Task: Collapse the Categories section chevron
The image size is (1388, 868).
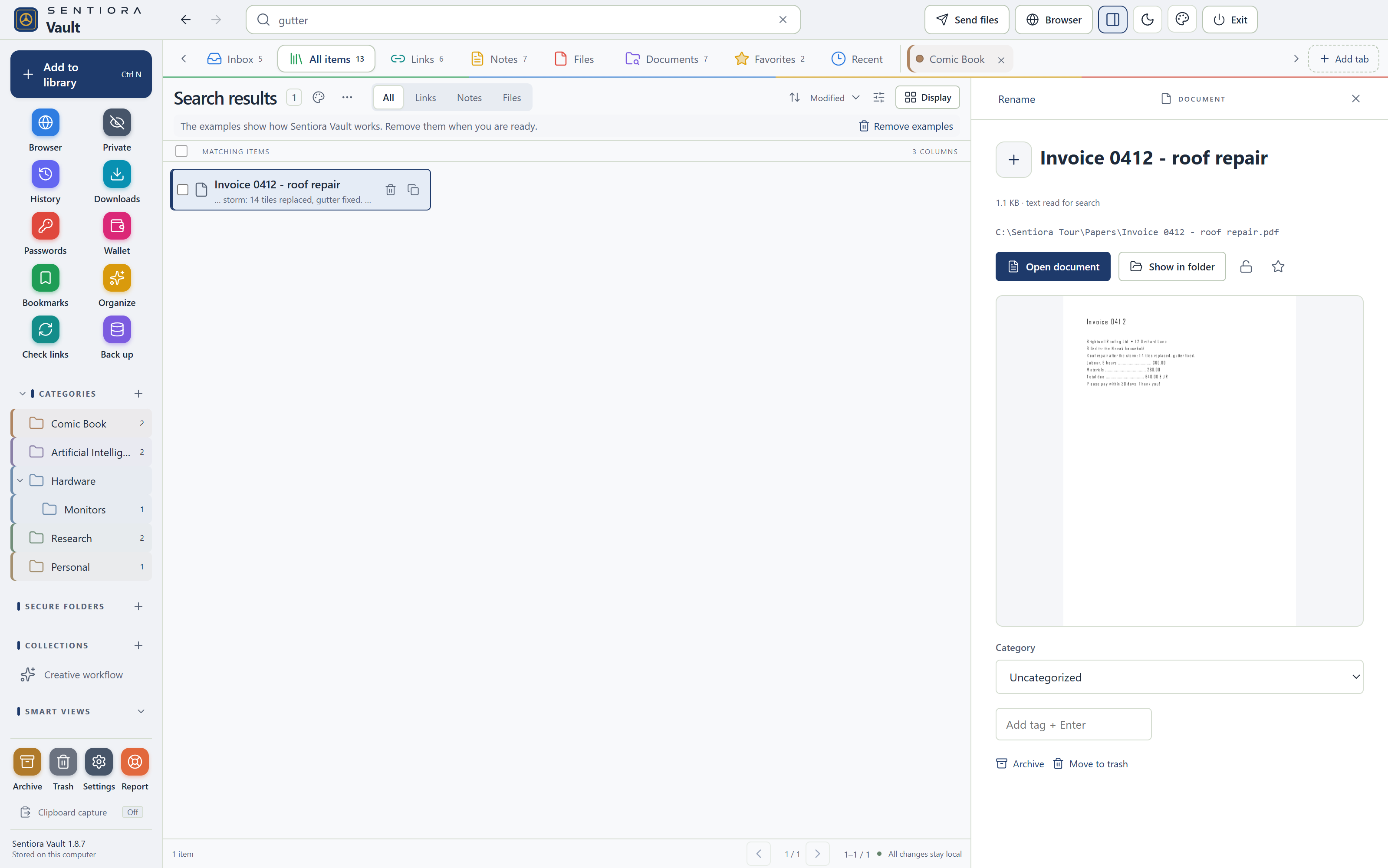Action: coord(23,394)
